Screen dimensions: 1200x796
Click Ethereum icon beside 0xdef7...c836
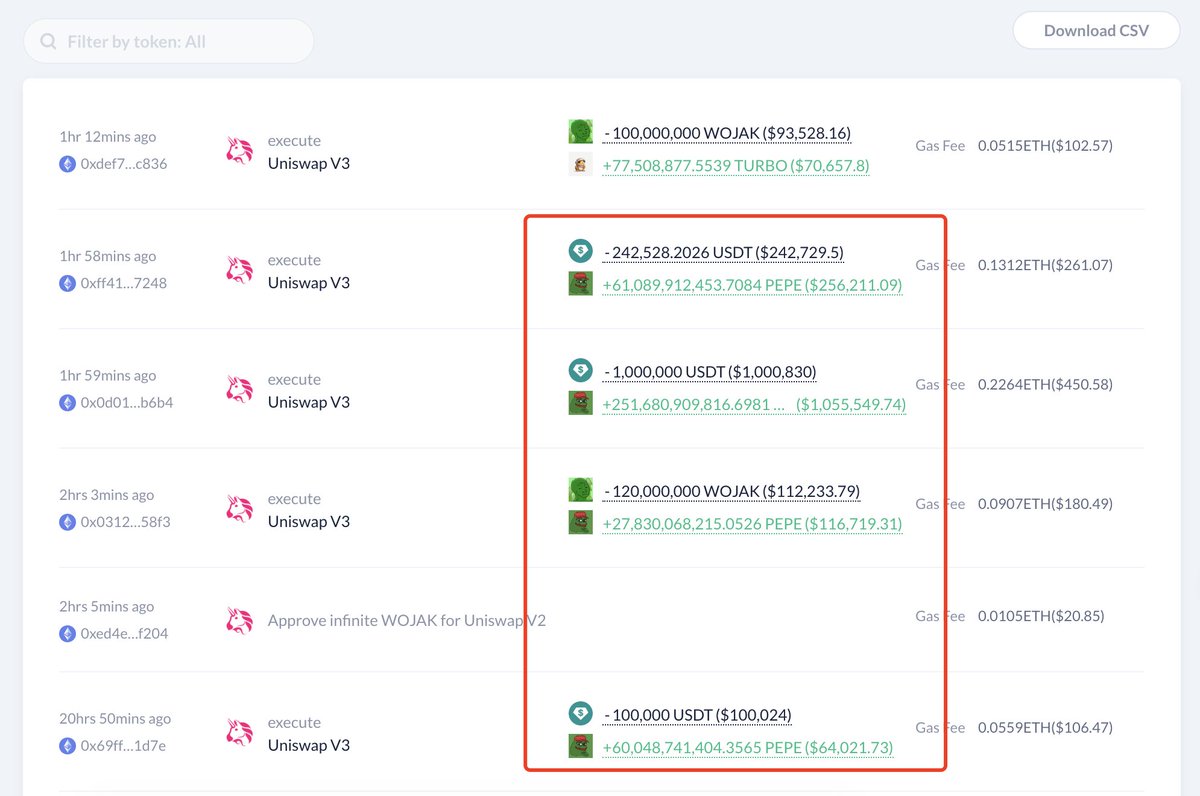coord(68,164)
